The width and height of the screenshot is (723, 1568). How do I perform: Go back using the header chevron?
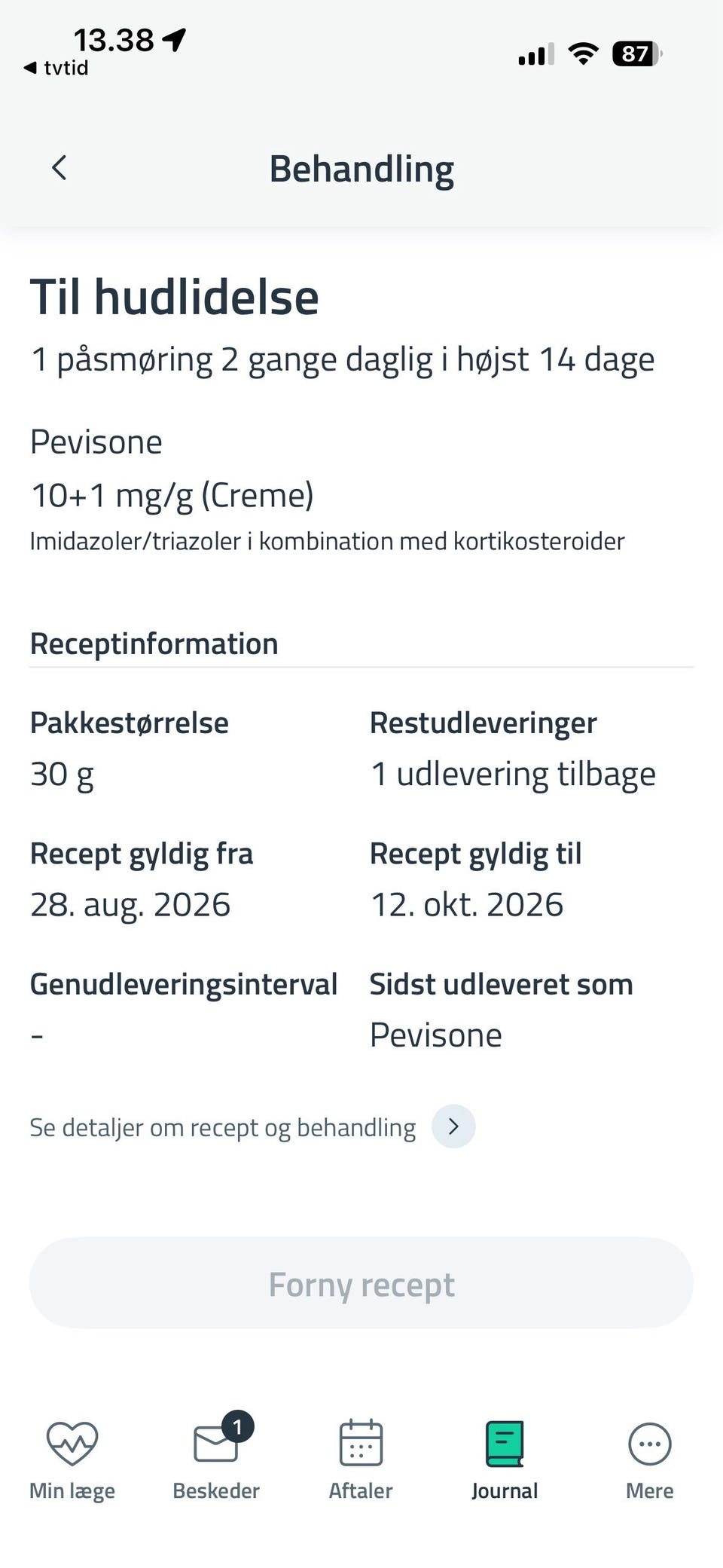(x=59, y=167)
